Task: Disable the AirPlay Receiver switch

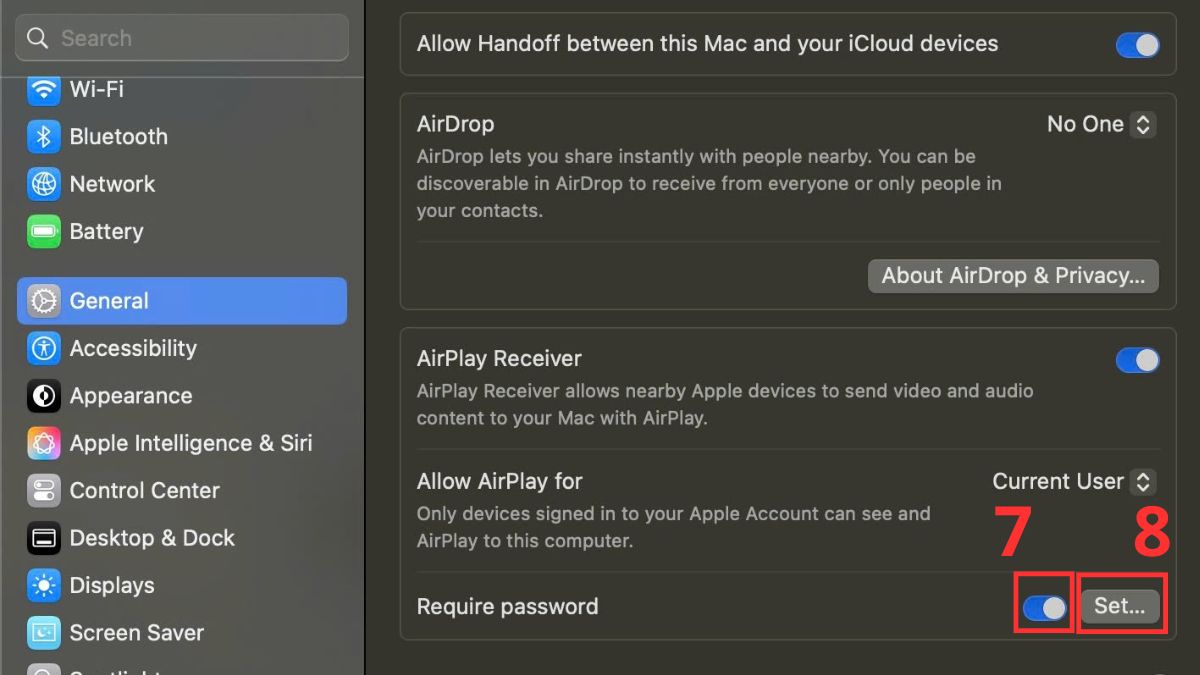Action: coord(1137,360)
